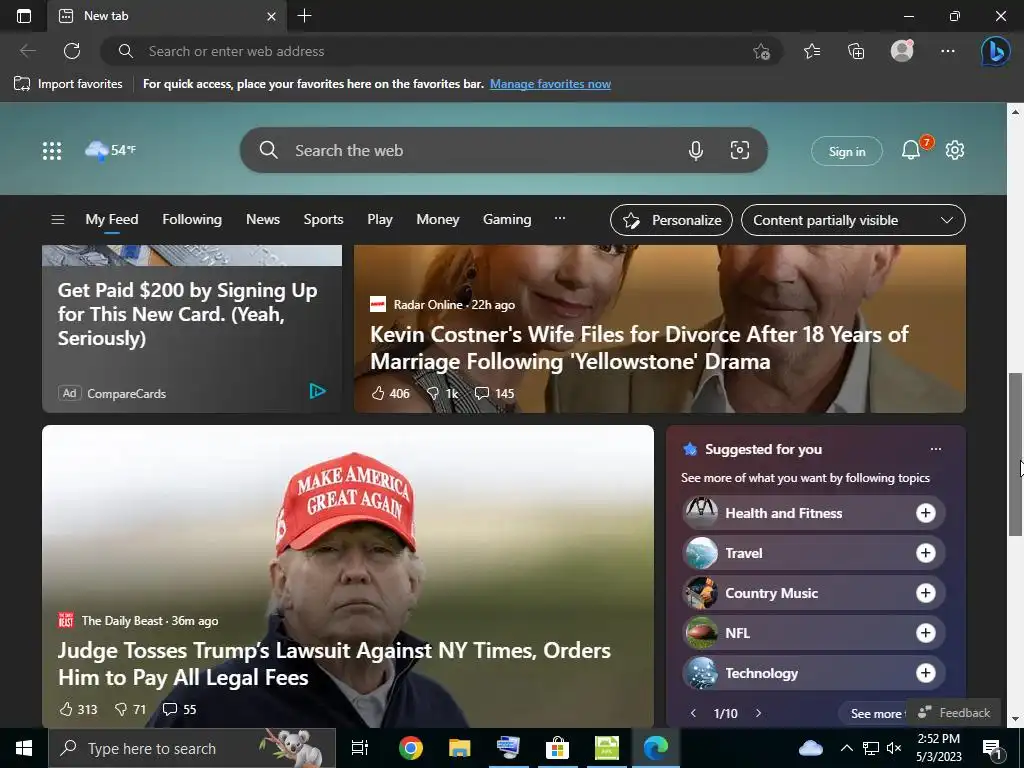This screenshot has height=768, width=1024.
Task: Switch to the News tab
Action: coord(263,219)
